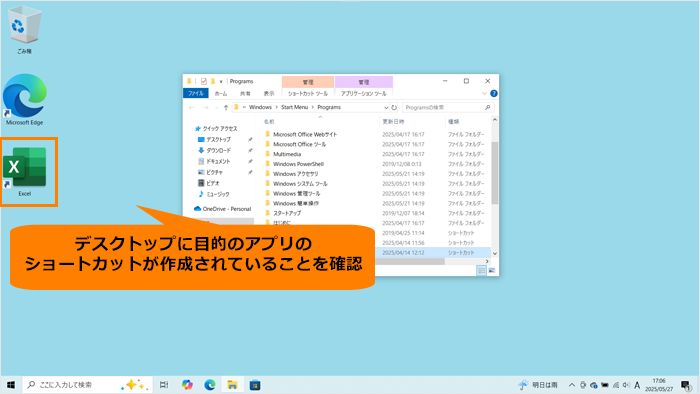Viewport: 700px width, 394px height.
Task: Click Start Menu in the address breadcrumb
Action: pyautogui.click(x=295, y=108)
